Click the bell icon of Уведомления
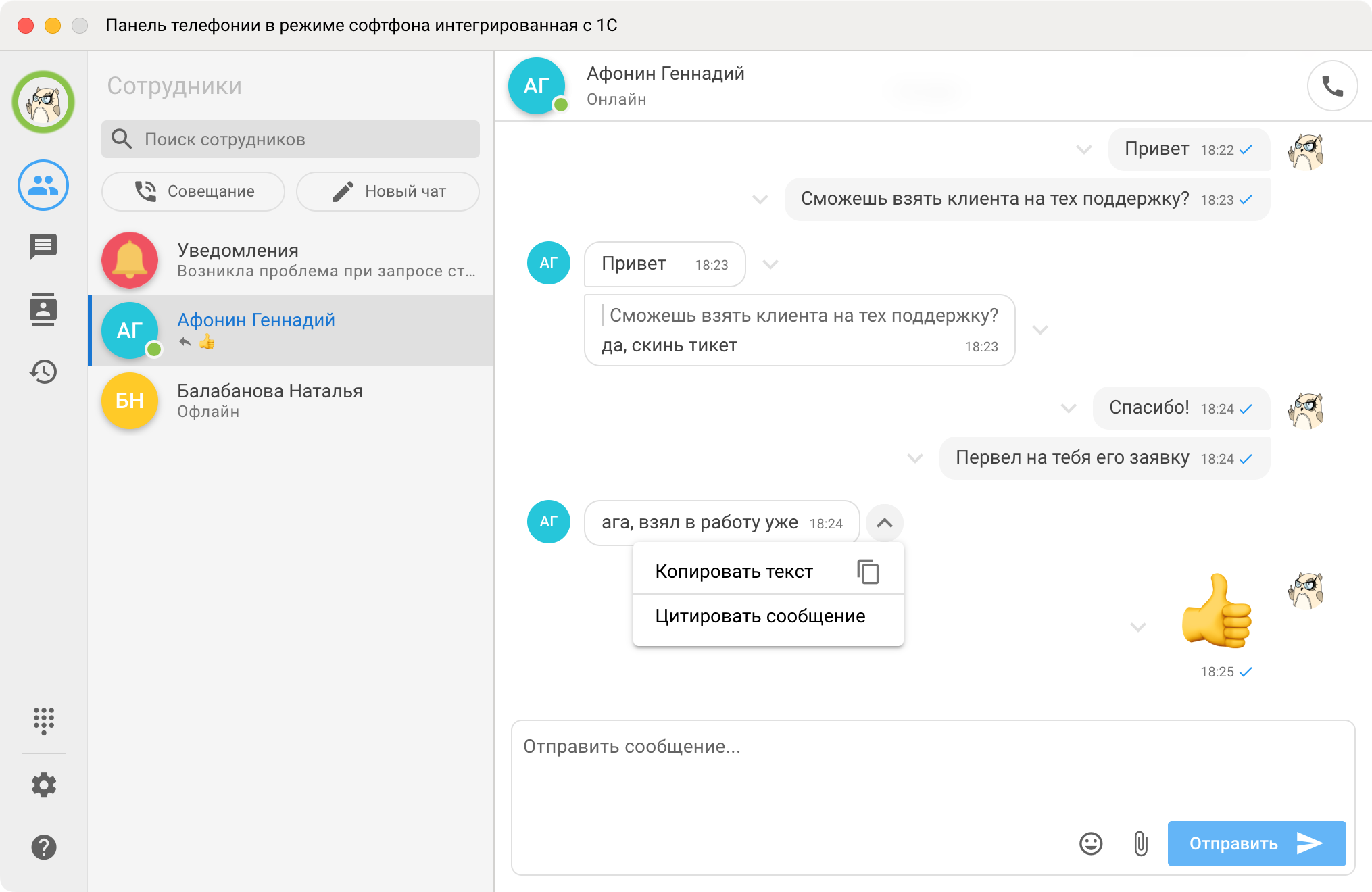Viewport: 1372px width, 892px height. [x=130, y=260]
